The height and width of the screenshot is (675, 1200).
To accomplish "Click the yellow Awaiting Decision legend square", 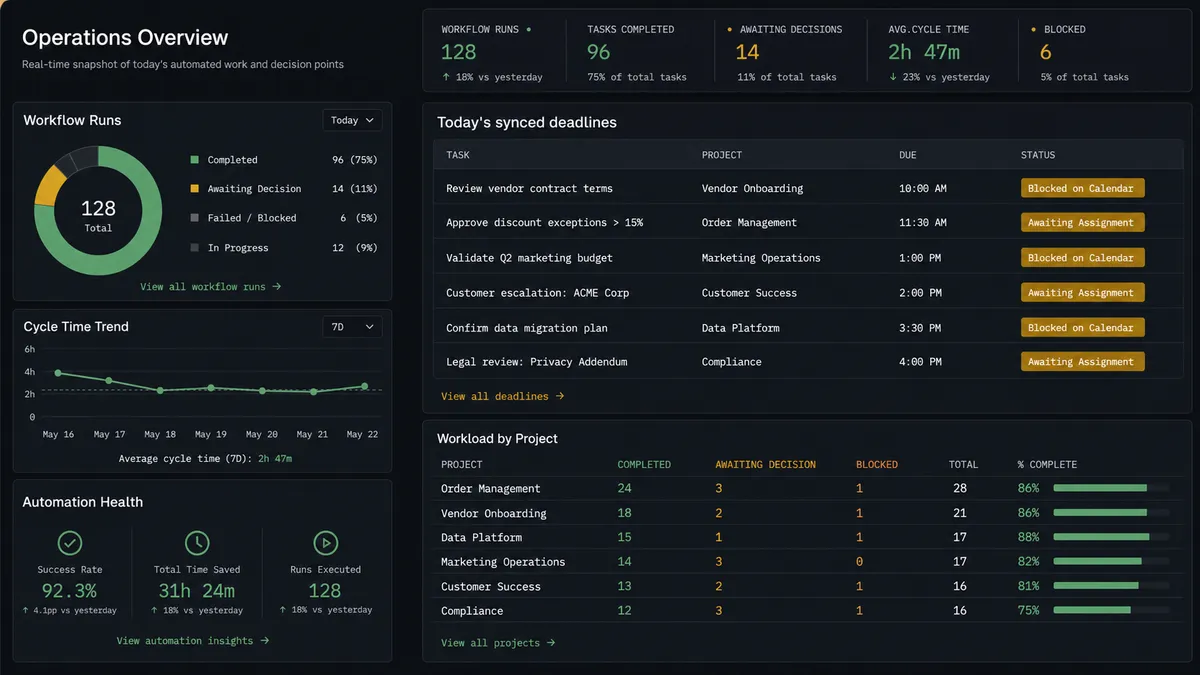I will click(194, 189).
